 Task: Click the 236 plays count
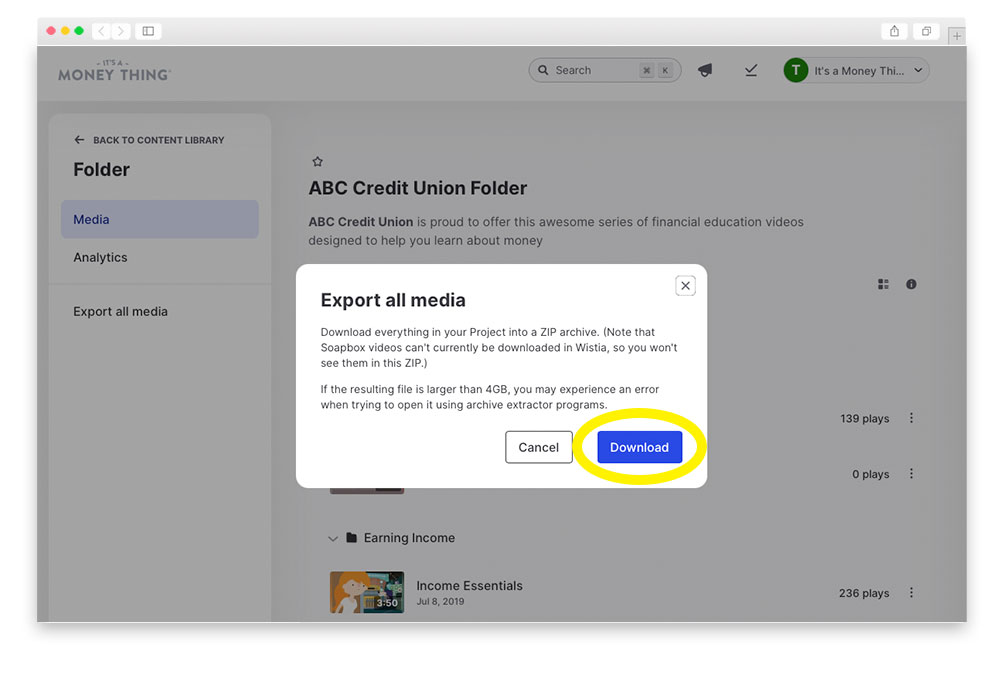[864, 593]
